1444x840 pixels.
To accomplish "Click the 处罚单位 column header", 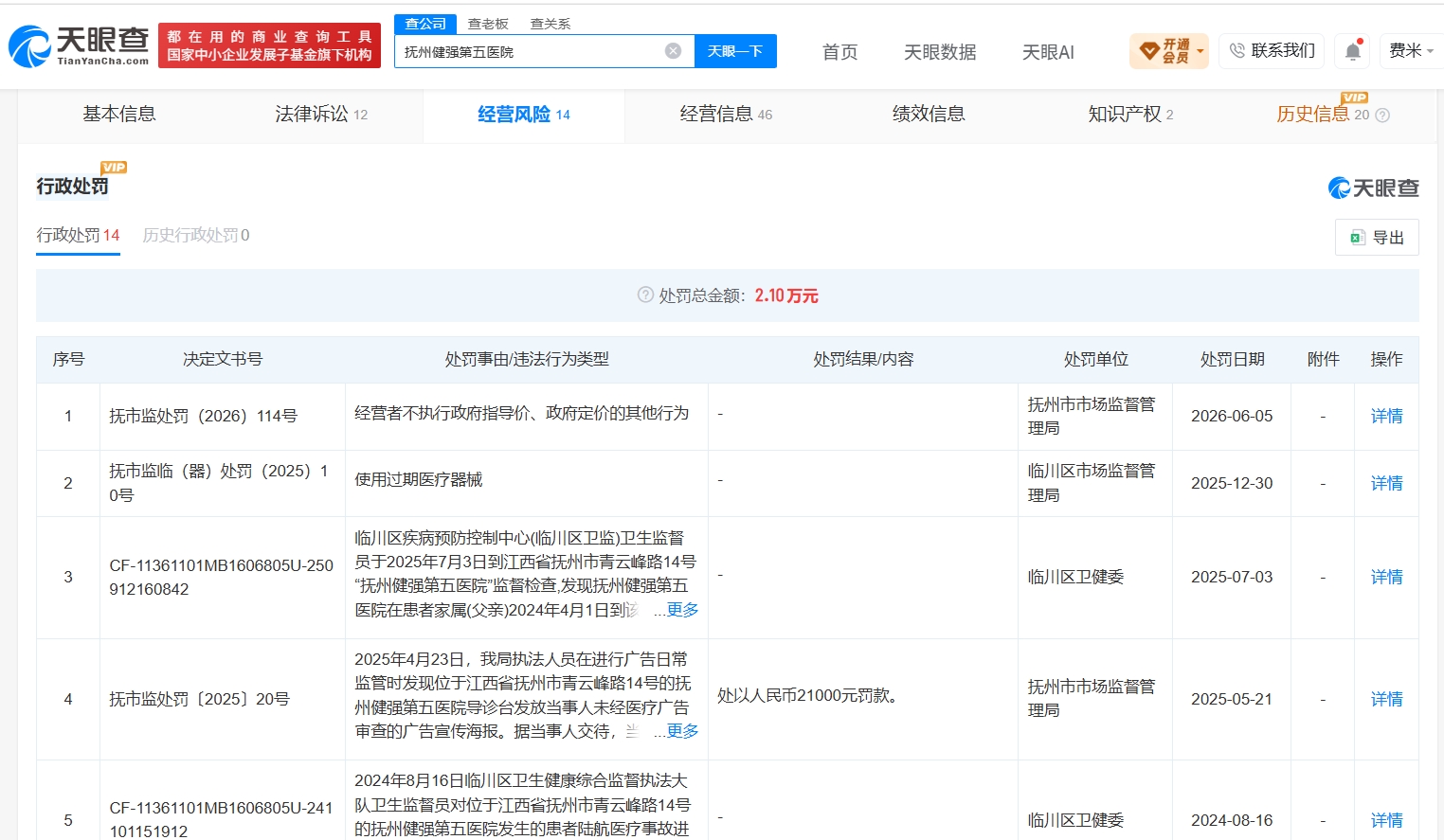I will [1095, 360].
